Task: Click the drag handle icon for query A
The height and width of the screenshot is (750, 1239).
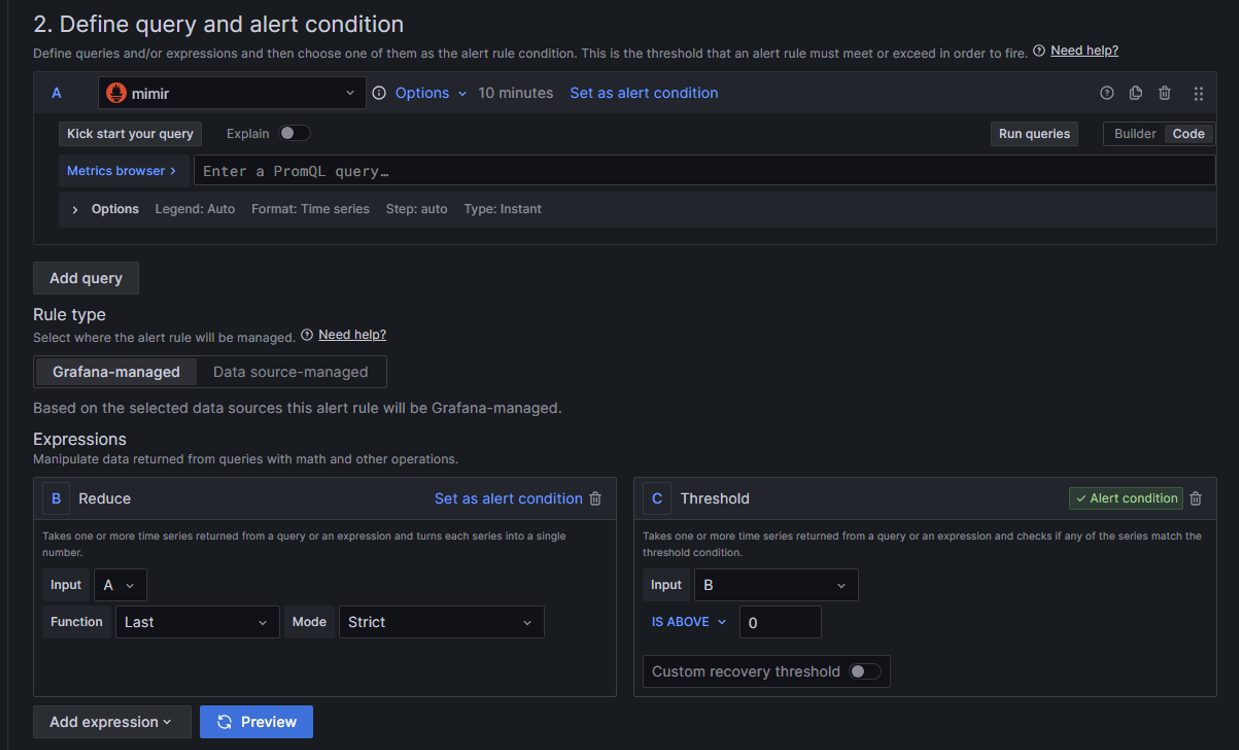Action: coord(1198,93)
